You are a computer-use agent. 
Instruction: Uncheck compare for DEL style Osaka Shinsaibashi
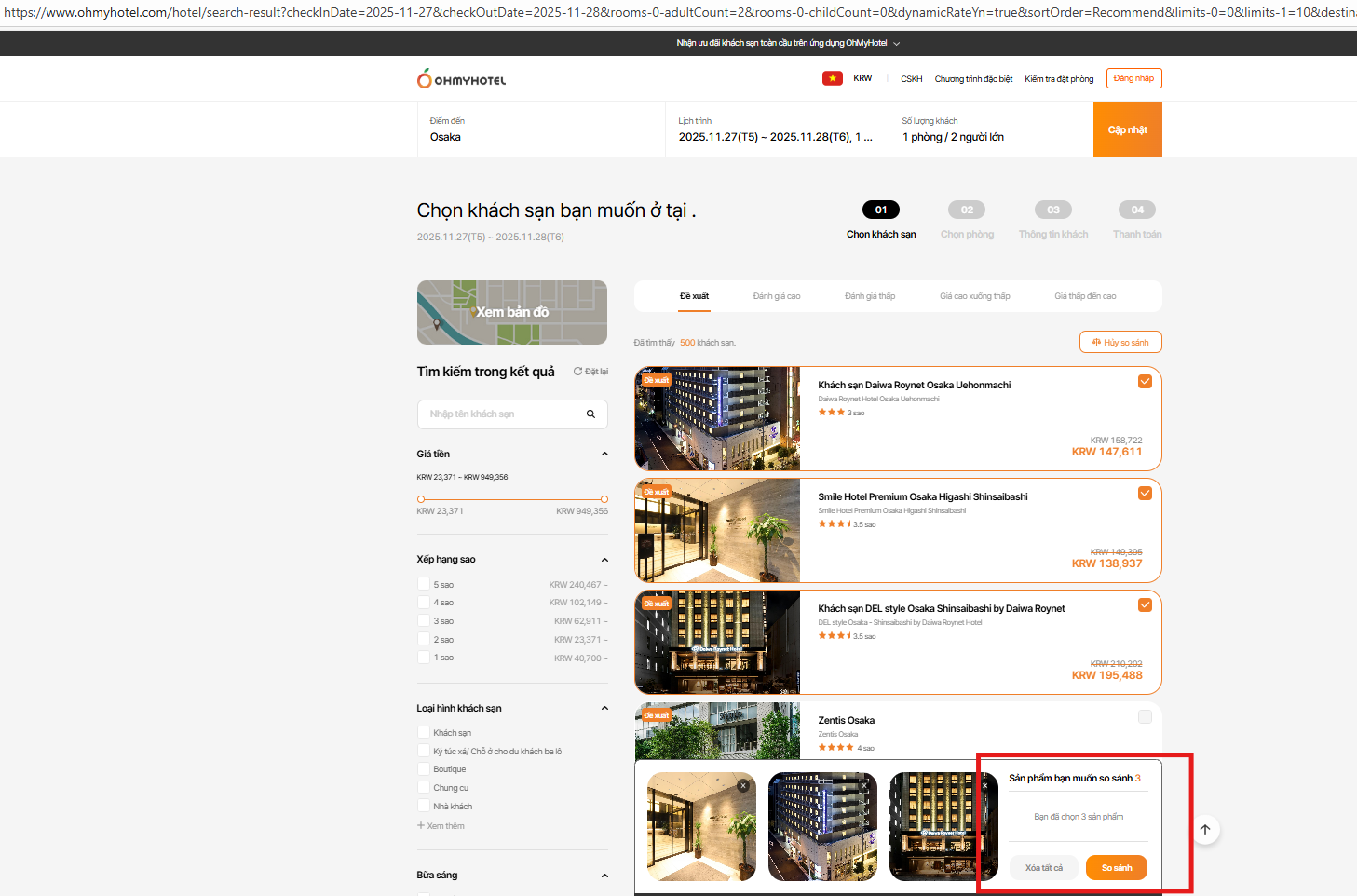point(1145,605)
